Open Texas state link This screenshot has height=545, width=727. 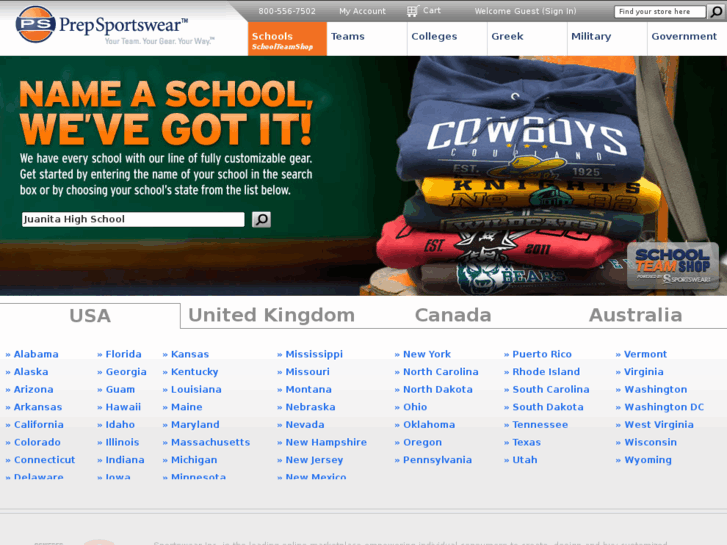[526, 442]
